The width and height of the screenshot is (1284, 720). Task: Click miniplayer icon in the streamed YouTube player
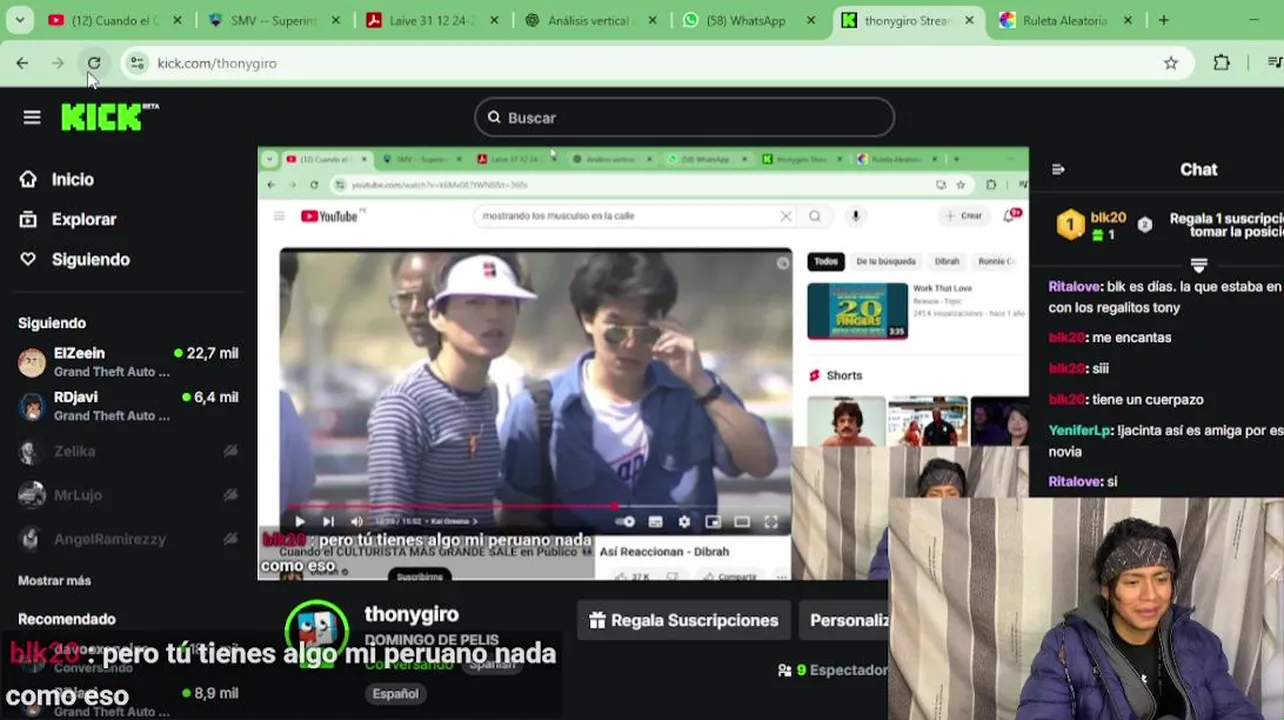(x=713, y=521)
